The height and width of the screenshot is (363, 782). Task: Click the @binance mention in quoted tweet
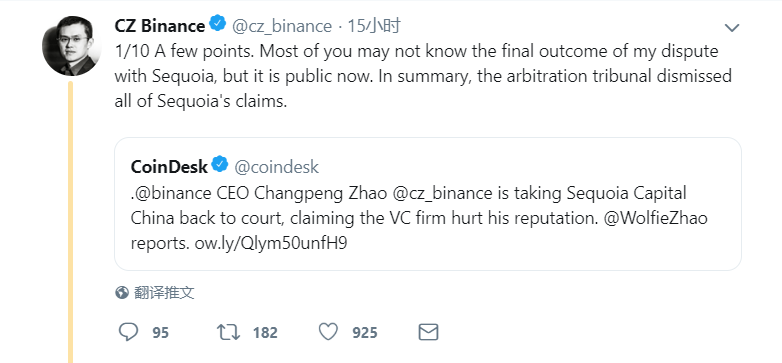tap(173, 192)
